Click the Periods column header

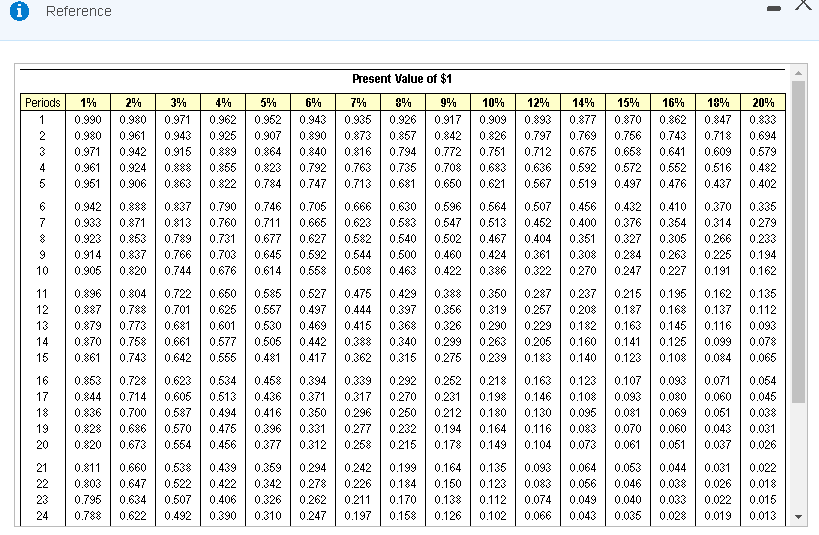[43, 102]
